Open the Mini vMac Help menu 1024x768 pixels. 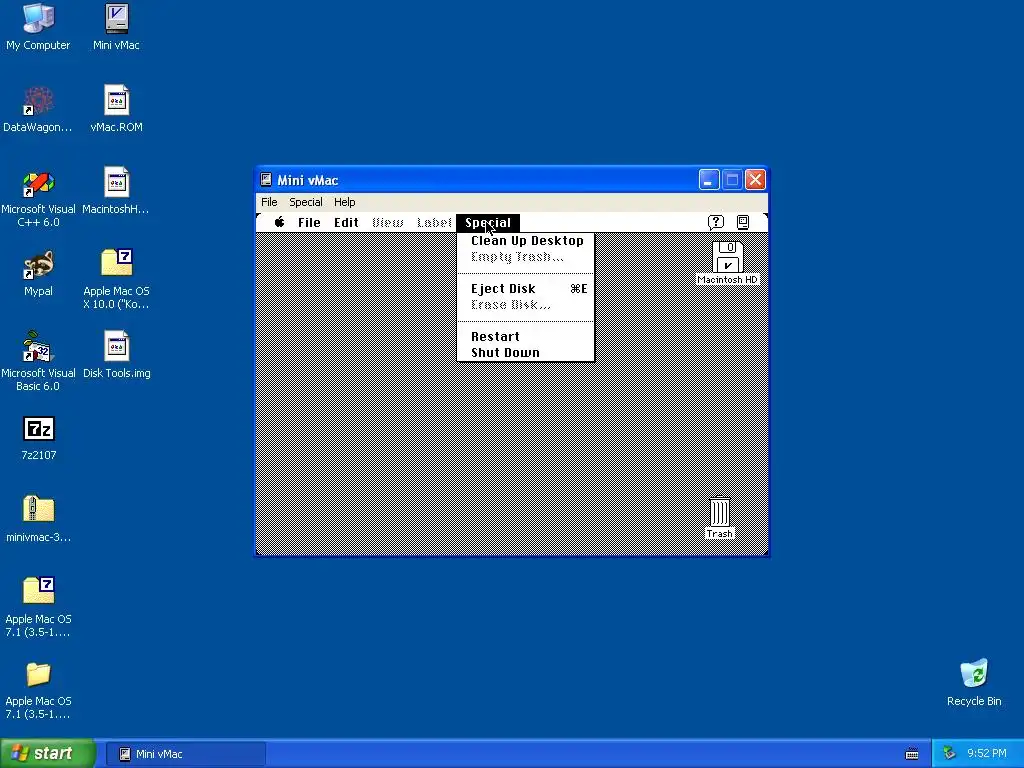pyautogui.click(x=344, y=202)
